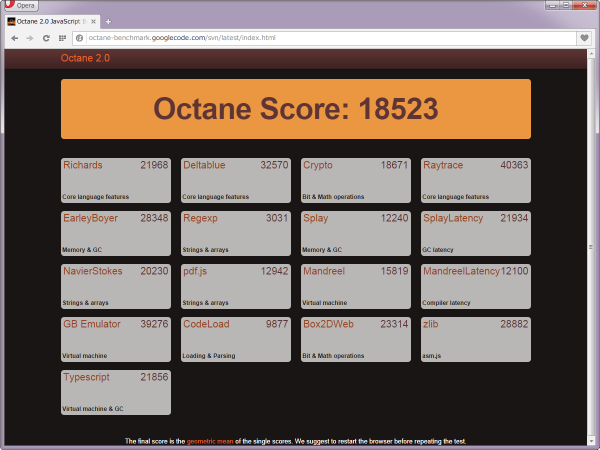The width and height of the screenshot is (600, 450).
Task: Click the scrollbar up arrow
Action: tap(591, 52)
